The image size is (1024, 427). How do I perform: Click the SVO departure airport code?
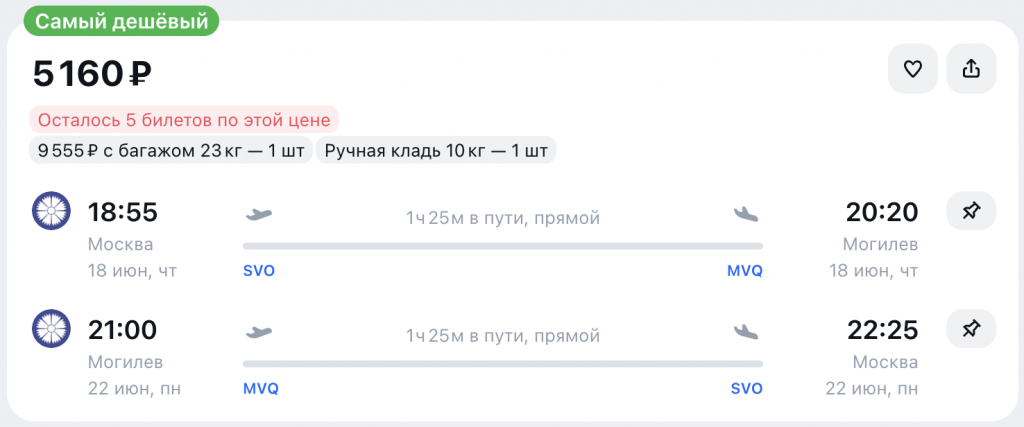coord(259,271)
